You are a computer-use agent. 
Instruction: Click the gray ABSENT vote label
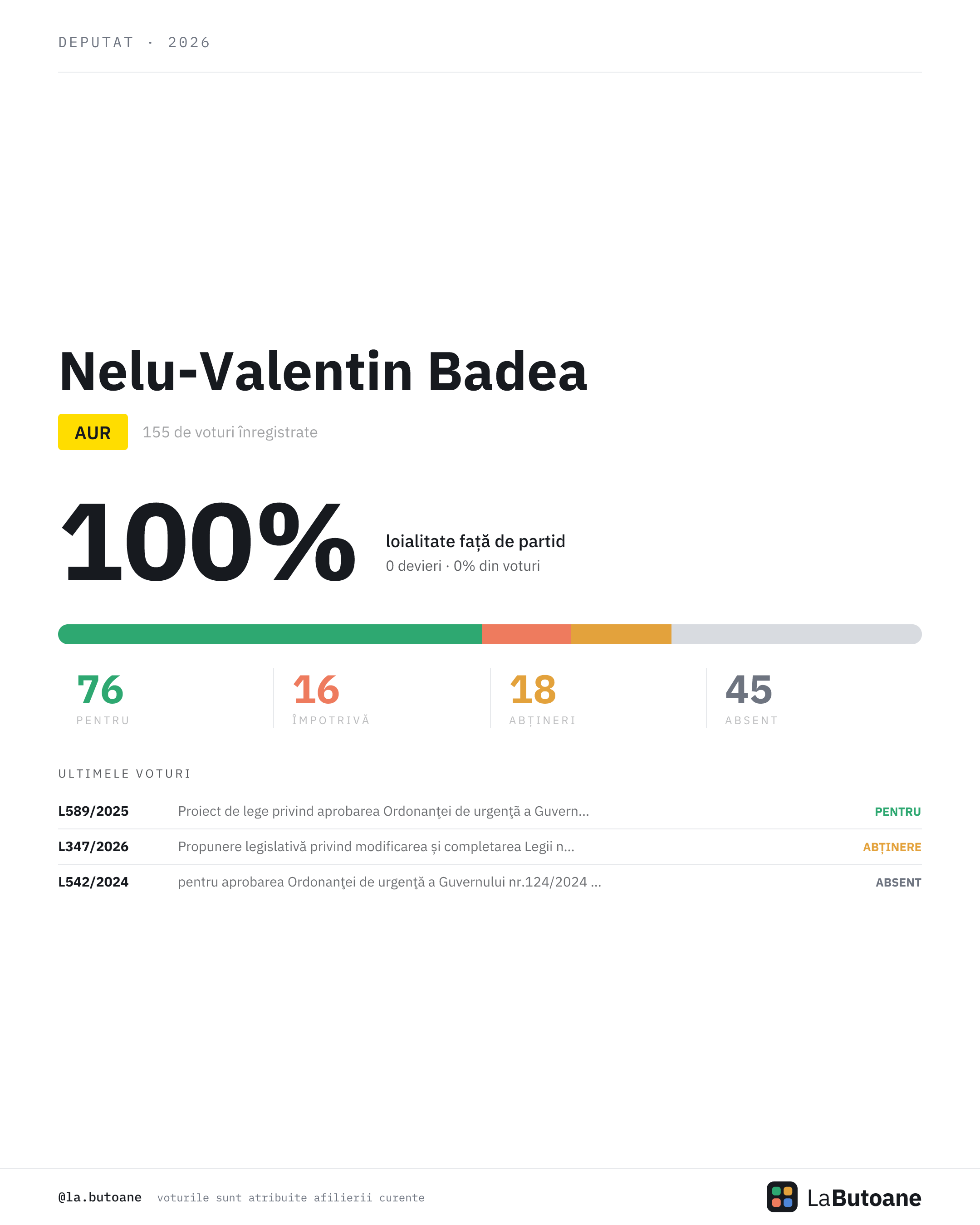tap(898, 882)
